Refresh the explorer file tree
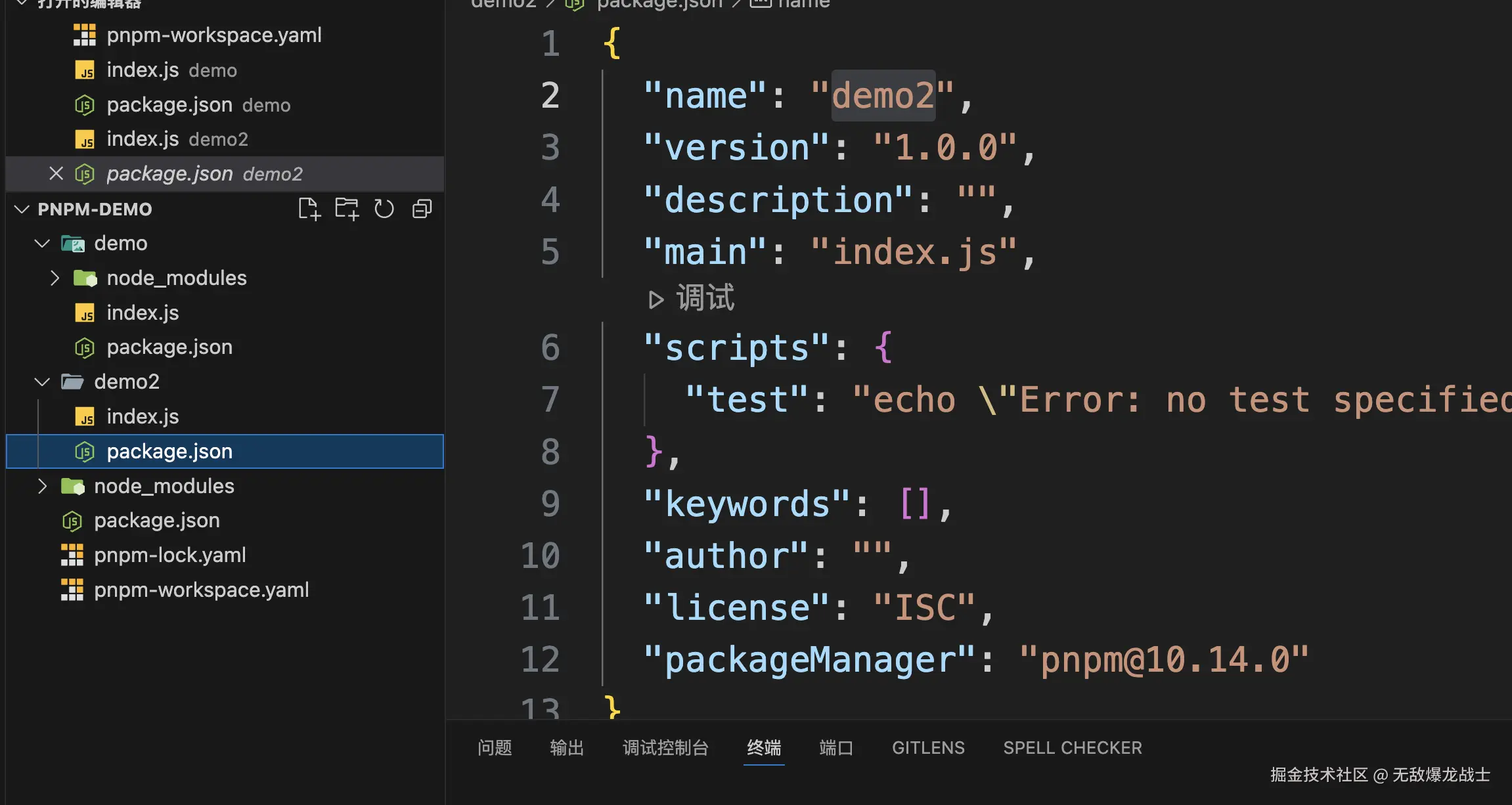 (x=384, y=209)
